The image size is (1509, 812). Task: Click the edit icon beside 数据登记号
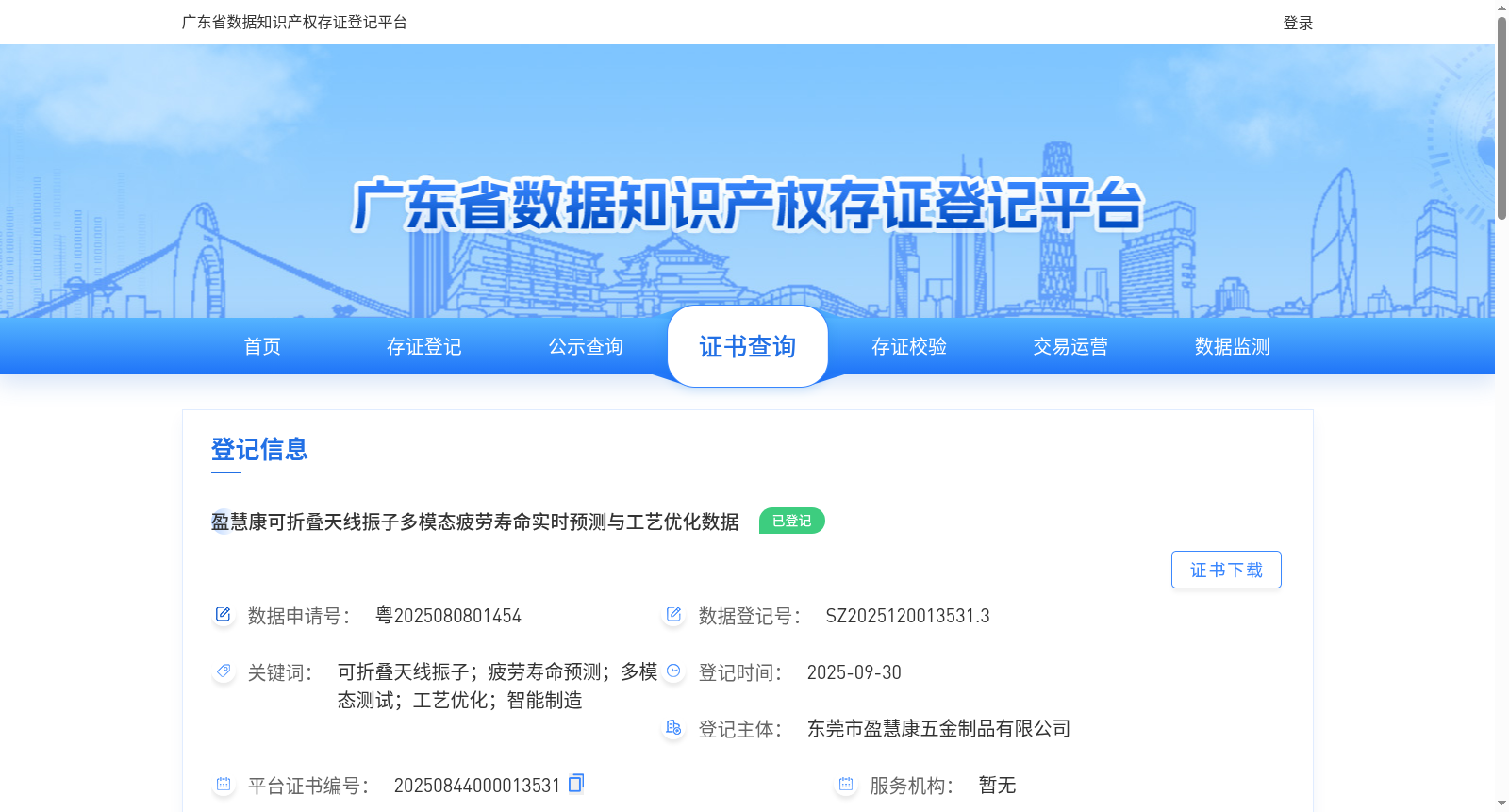coord(673,615)
